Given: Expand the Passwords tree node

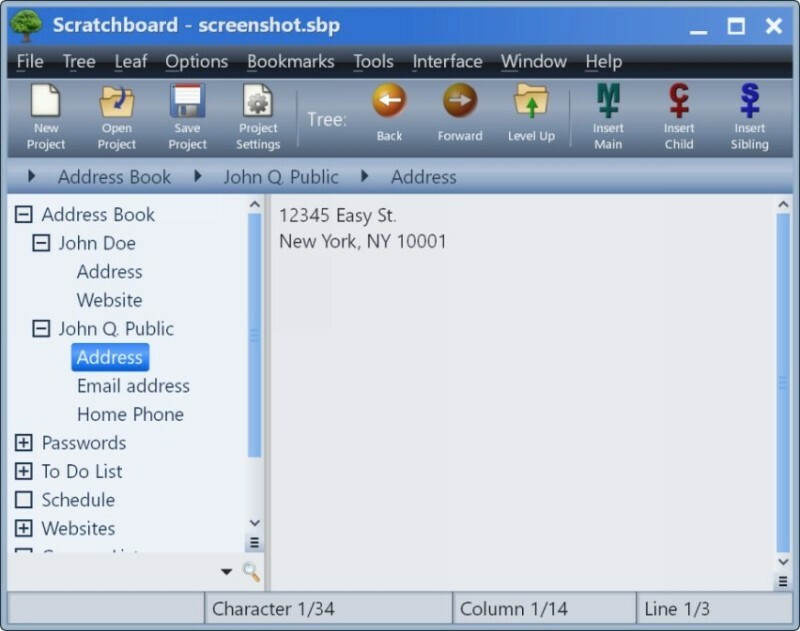Looking at the screenshot, I should (24, 443).
